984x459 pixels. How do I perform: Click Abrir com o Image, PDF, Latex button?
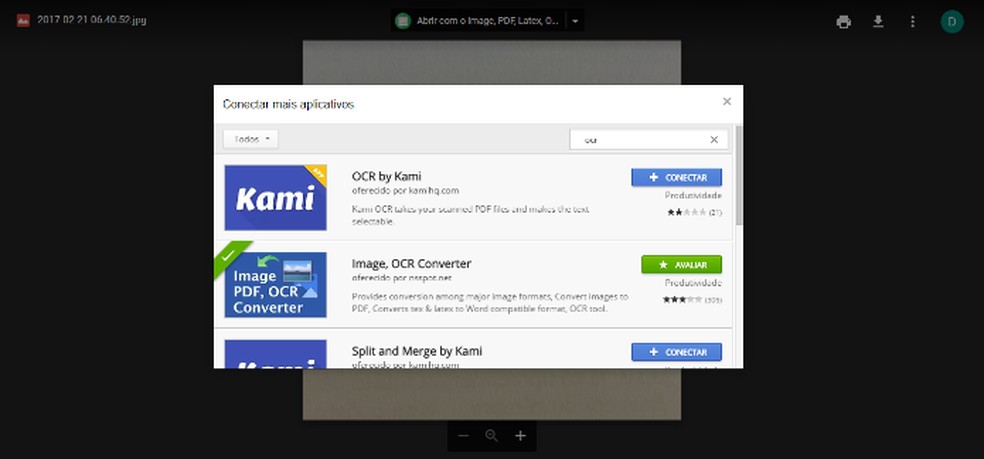point(480,21)
